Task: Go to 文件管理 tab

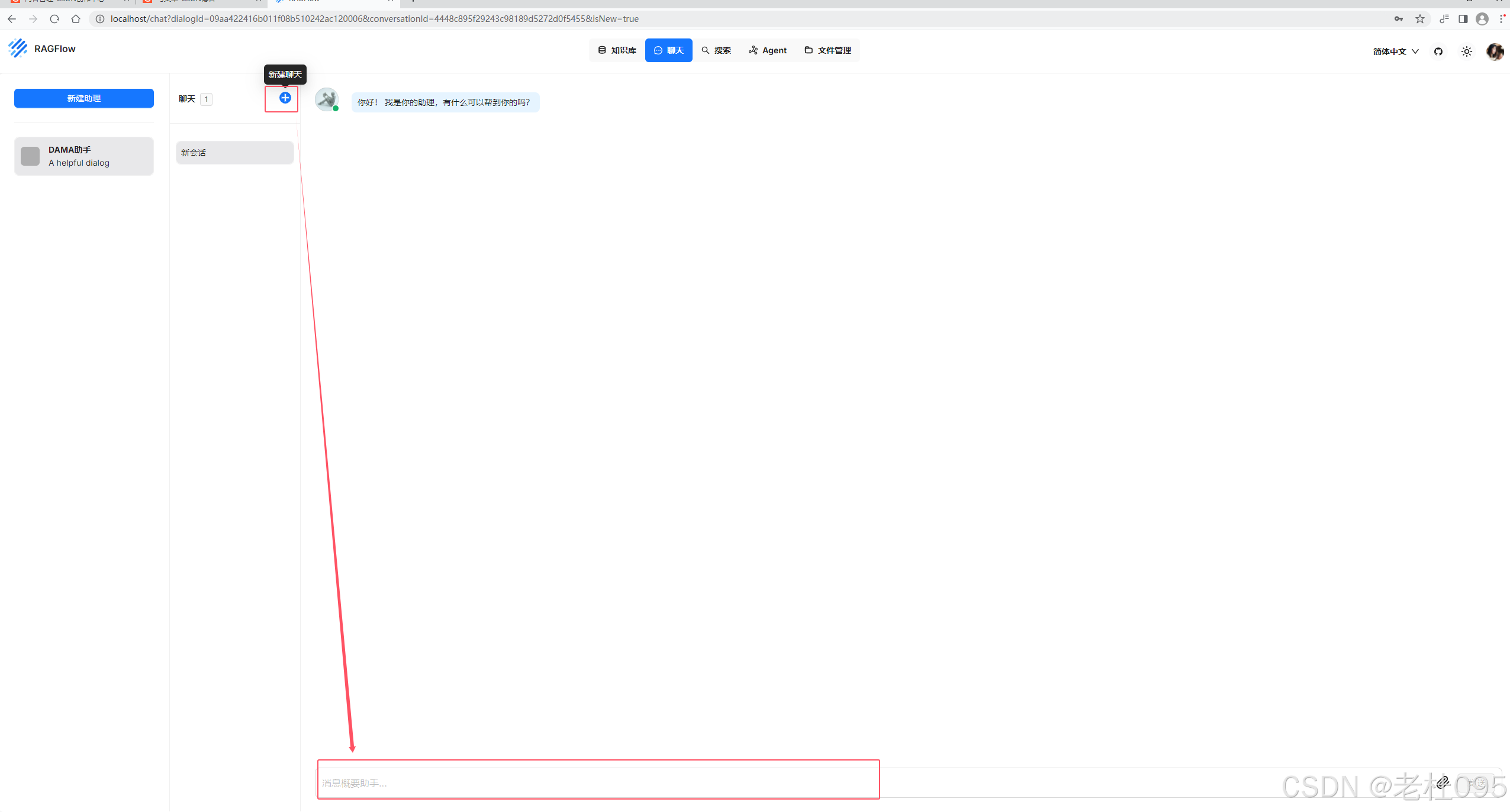Action: [x=828, y=50]
